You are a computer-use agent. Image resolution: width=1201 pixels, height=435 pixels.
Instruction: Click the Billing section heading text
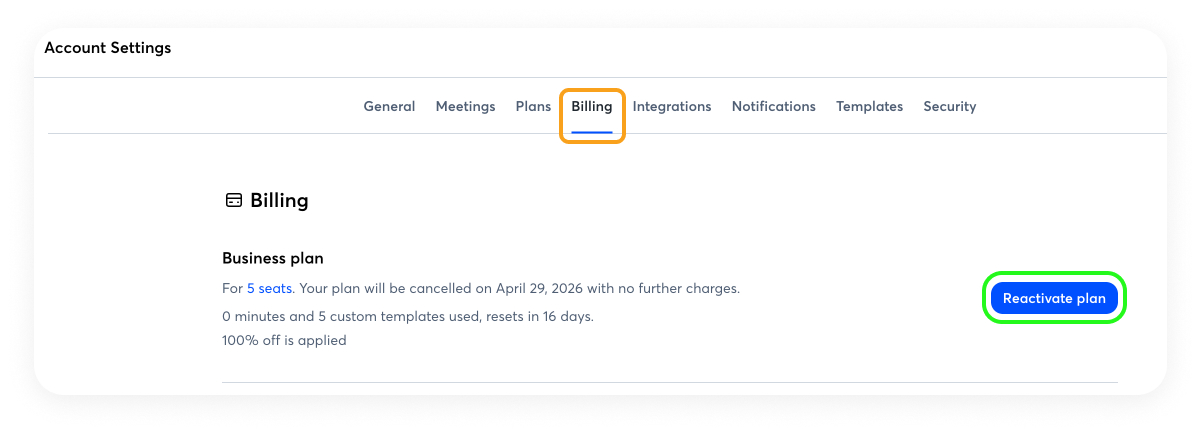point(279,201)
